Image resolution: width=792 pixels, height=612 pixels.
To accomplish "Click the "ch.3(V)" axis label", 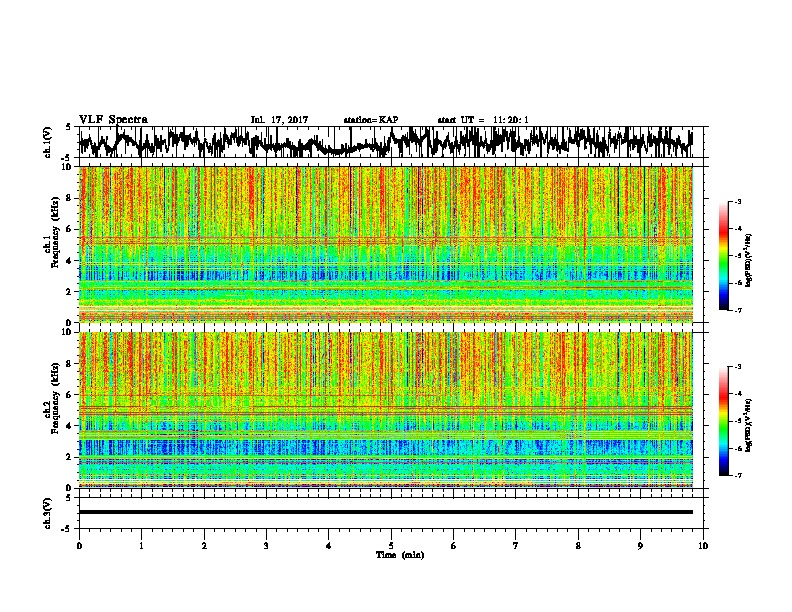I will tap(48, 513).
